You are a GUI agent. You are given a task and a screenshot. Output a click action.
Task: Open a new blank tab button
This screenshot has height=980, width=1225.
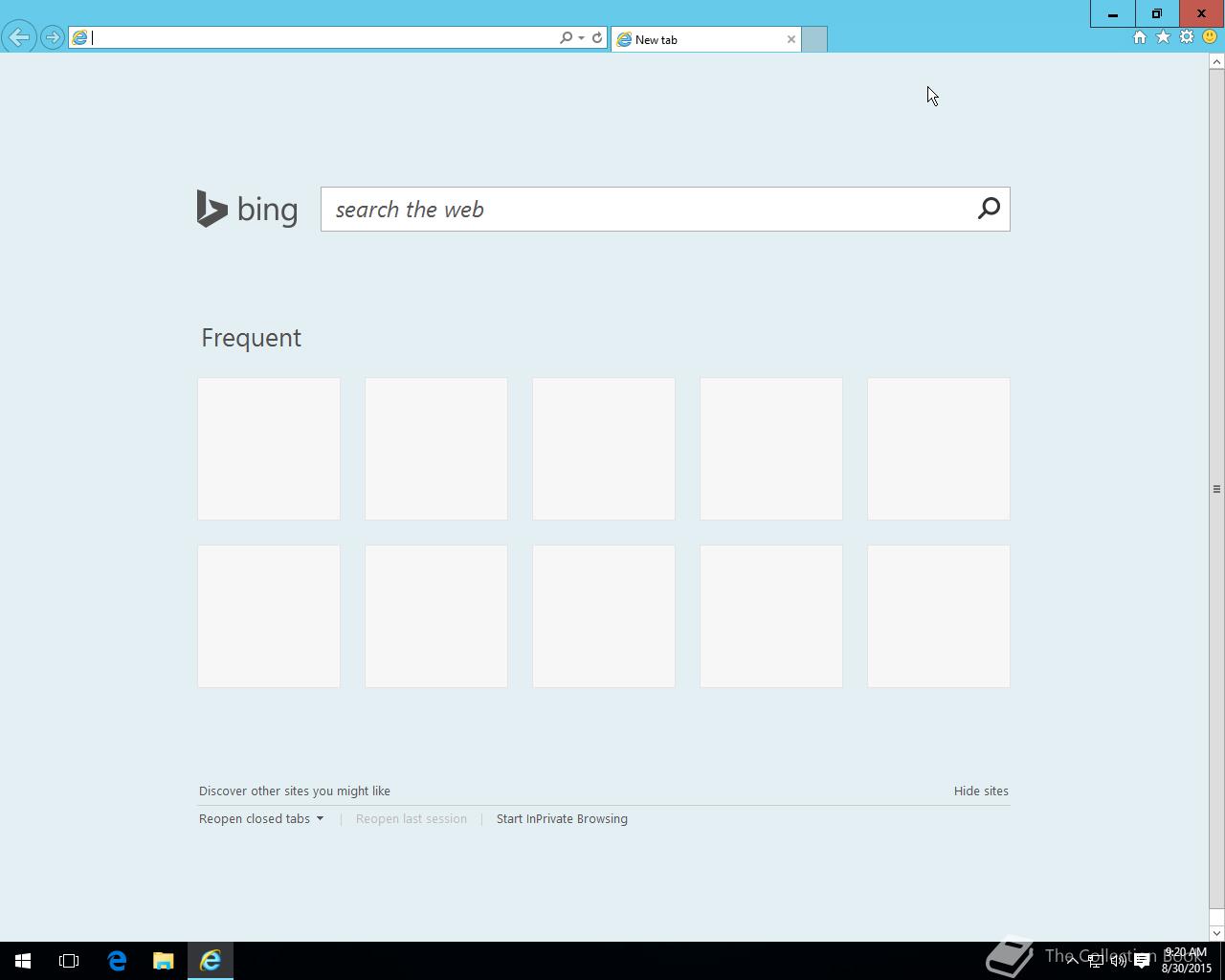point(814,39)
